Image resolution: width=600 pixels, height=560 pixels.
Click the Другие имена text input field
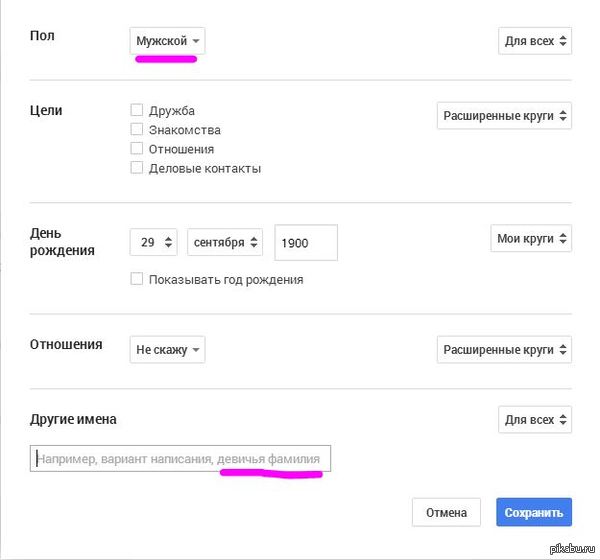pos(180,459)
